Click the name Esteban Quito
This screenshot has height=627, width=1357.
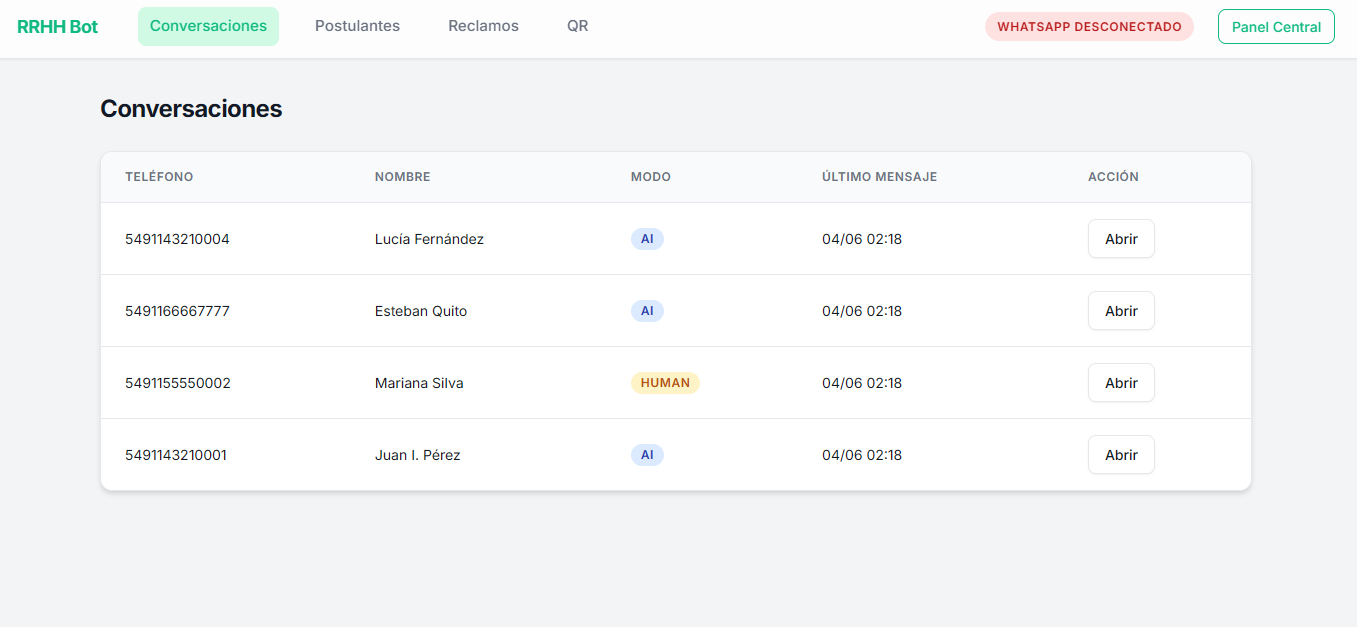point(421,311)
